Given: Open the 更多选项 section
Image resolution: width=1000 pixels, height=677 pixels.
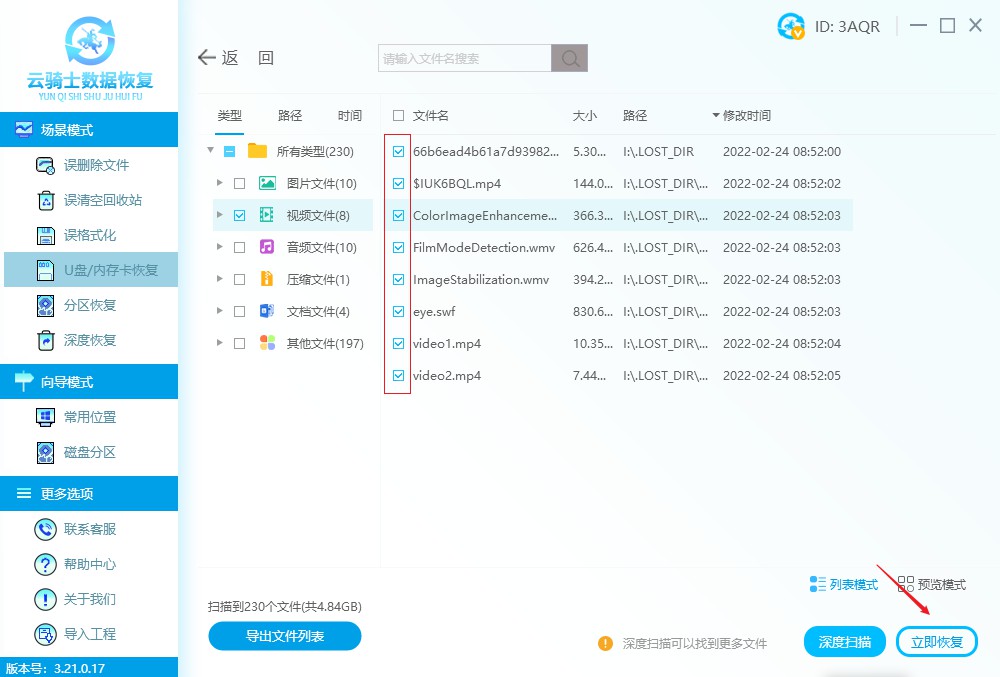Looking at the screenshot, I should click(89, 493).
